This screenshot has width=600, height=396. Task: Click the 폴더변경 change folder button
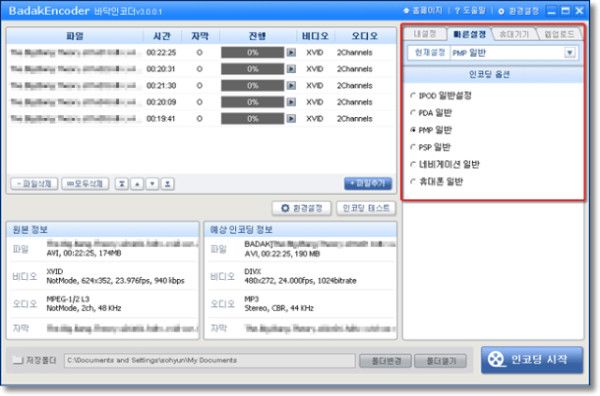[x=385, y=361]
